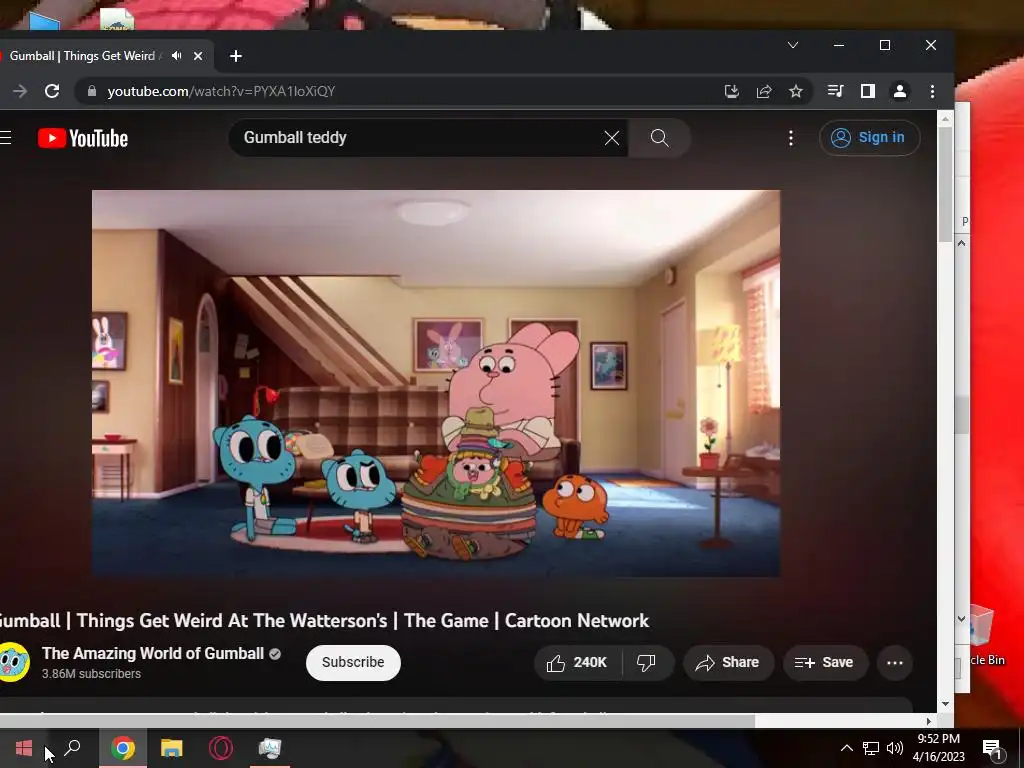Click the monitor app taskbar icon
This screenshot has height=768, width=1024.
(269, 748)
